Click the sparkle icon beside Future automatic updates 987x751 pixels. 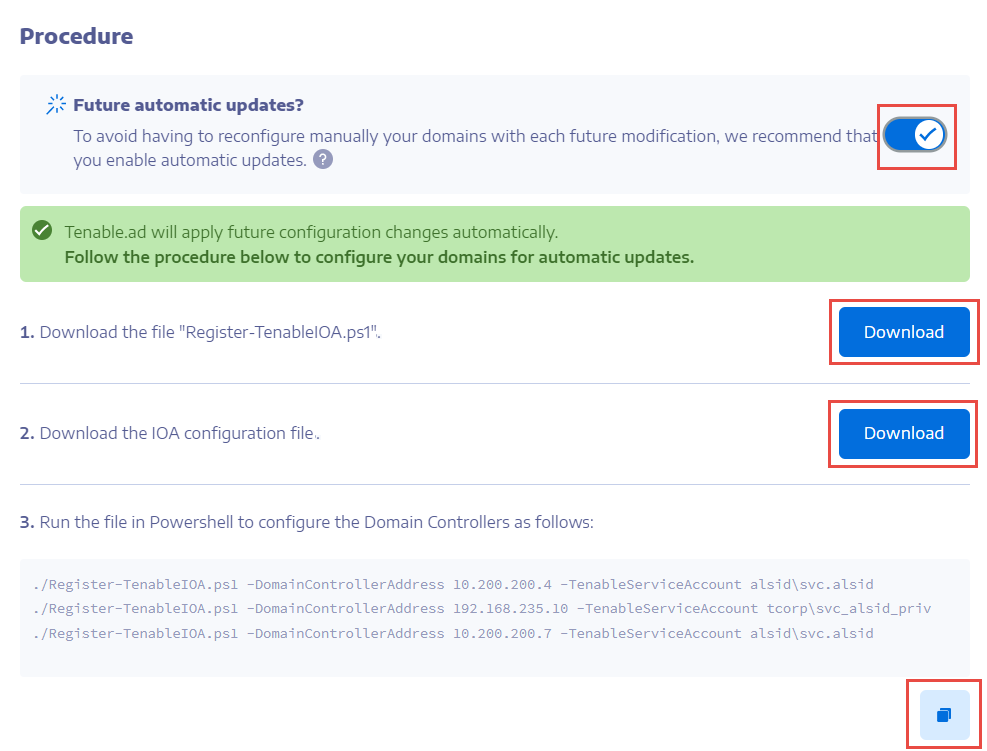56,105
